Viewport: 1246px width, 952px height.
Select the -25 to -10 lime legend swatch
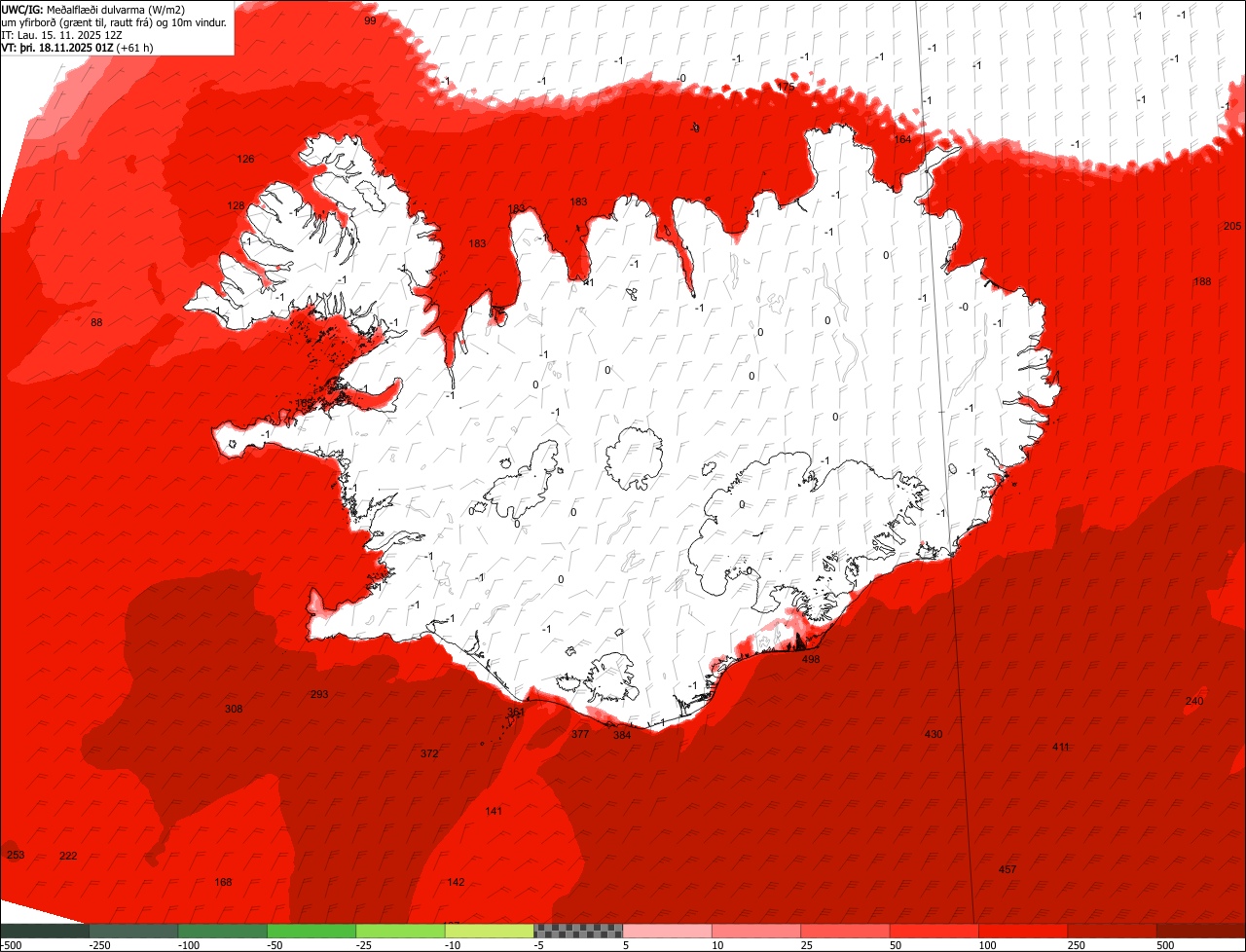pos(400,931)
